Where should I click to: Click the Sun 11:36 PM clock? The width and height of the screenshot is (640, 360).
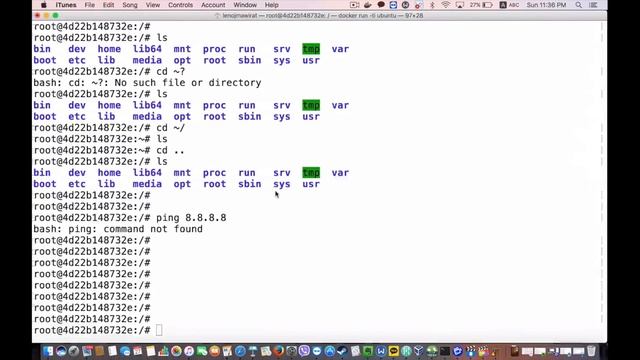pyautogui.click(x=546, y=5)
